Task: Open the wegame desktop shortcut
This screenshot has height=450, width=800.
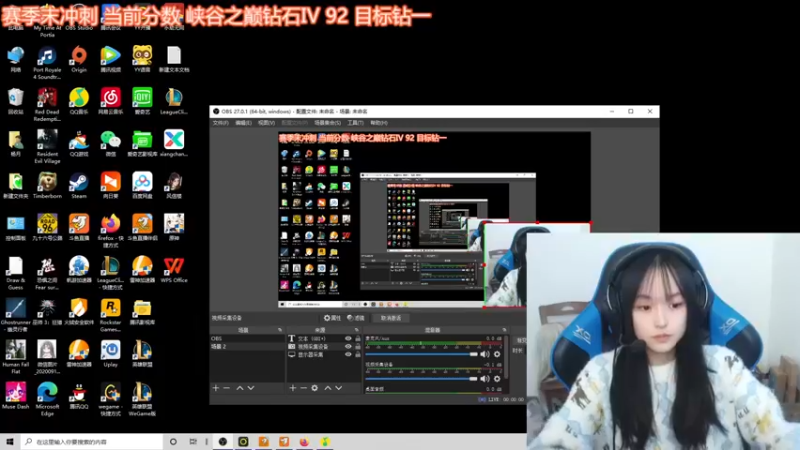Action: pos(110,399)
